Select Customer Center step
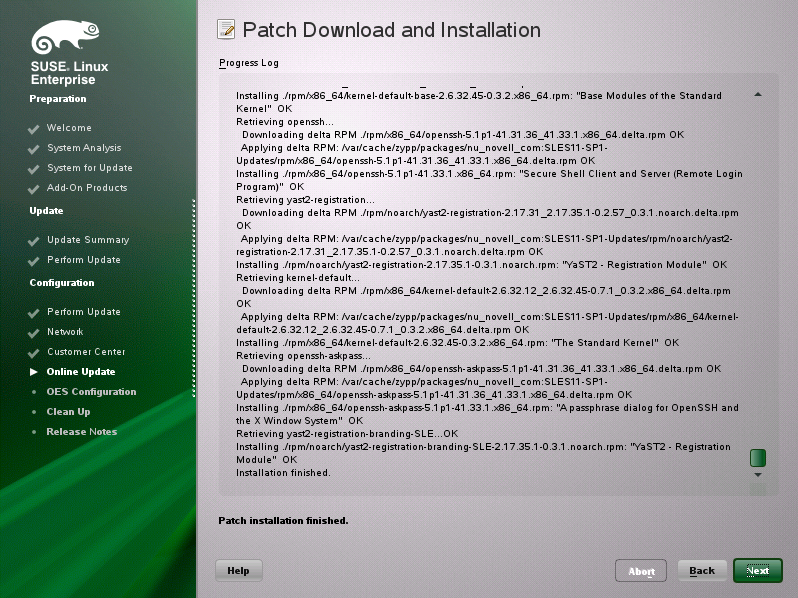This screenshot has height=598, width=798. point(86,352)
